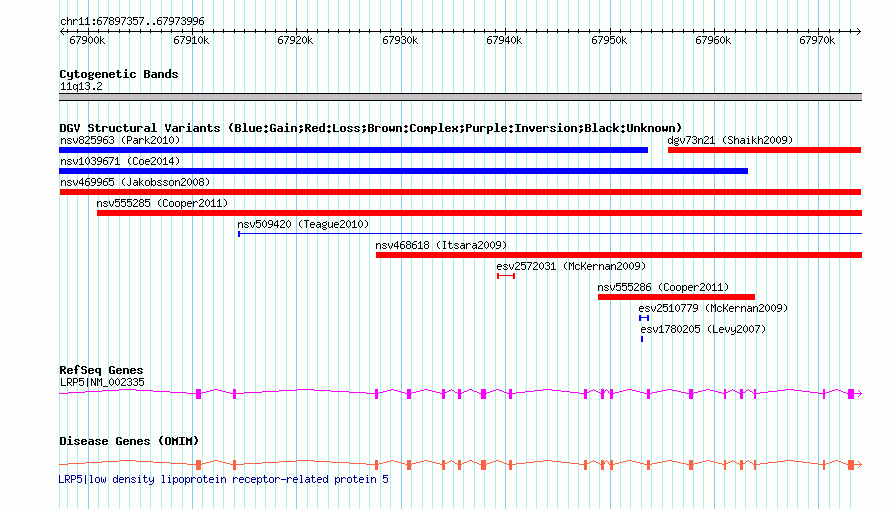Click the RefSeq Genes track heading

[x=101, y=370]
